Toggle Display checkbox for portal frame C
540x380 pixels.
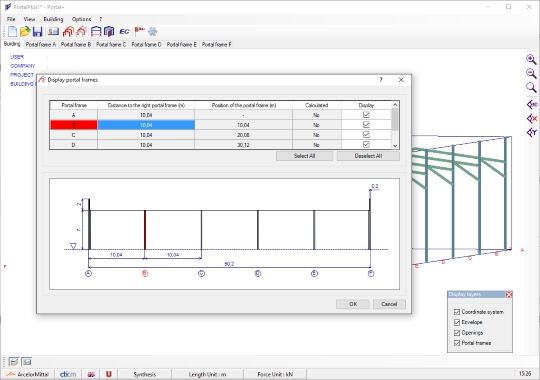[366, 135]
